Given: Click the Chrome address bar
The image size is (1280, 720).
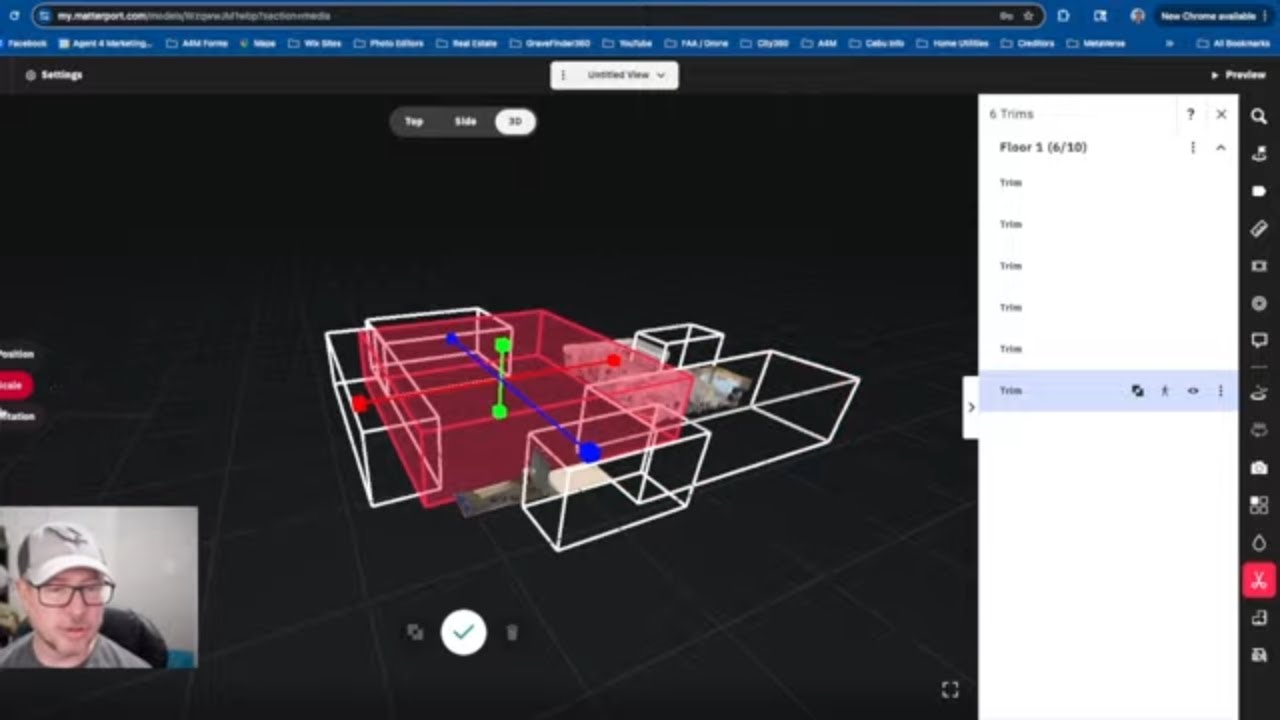Looking at the screenshot, I should click(x=538, y=16).
